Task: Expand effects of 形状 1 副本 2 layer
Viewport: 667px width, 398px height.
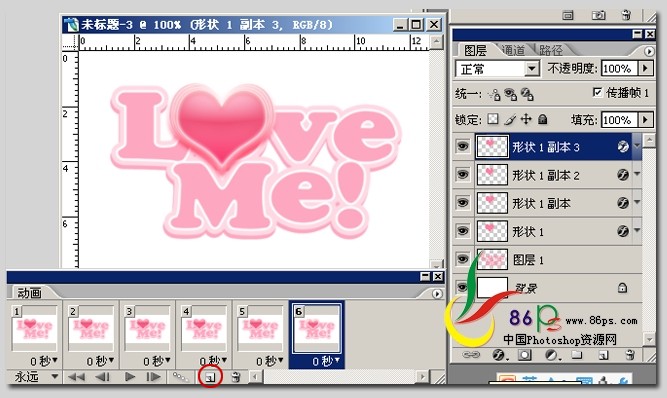Action: 637,174
